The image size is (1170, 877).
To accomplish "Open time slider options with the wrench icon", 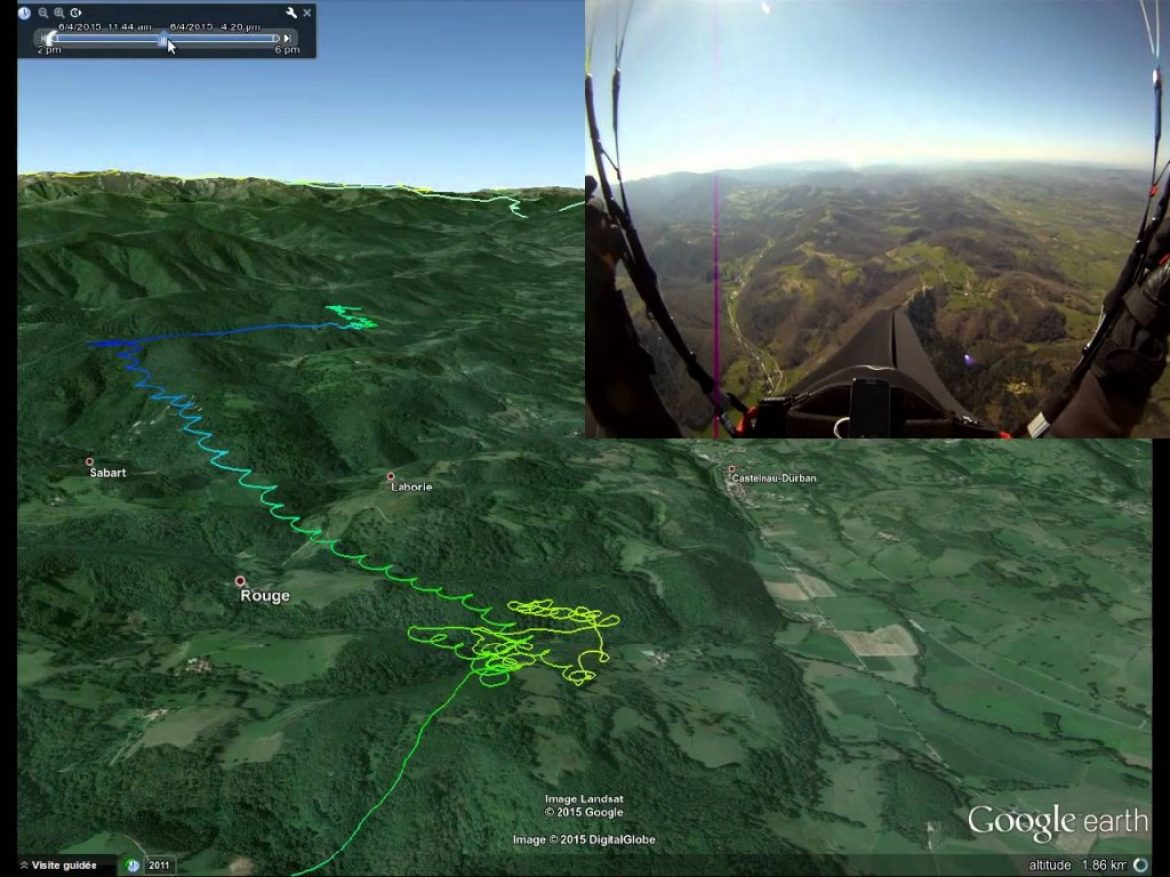I will (291, 13).
